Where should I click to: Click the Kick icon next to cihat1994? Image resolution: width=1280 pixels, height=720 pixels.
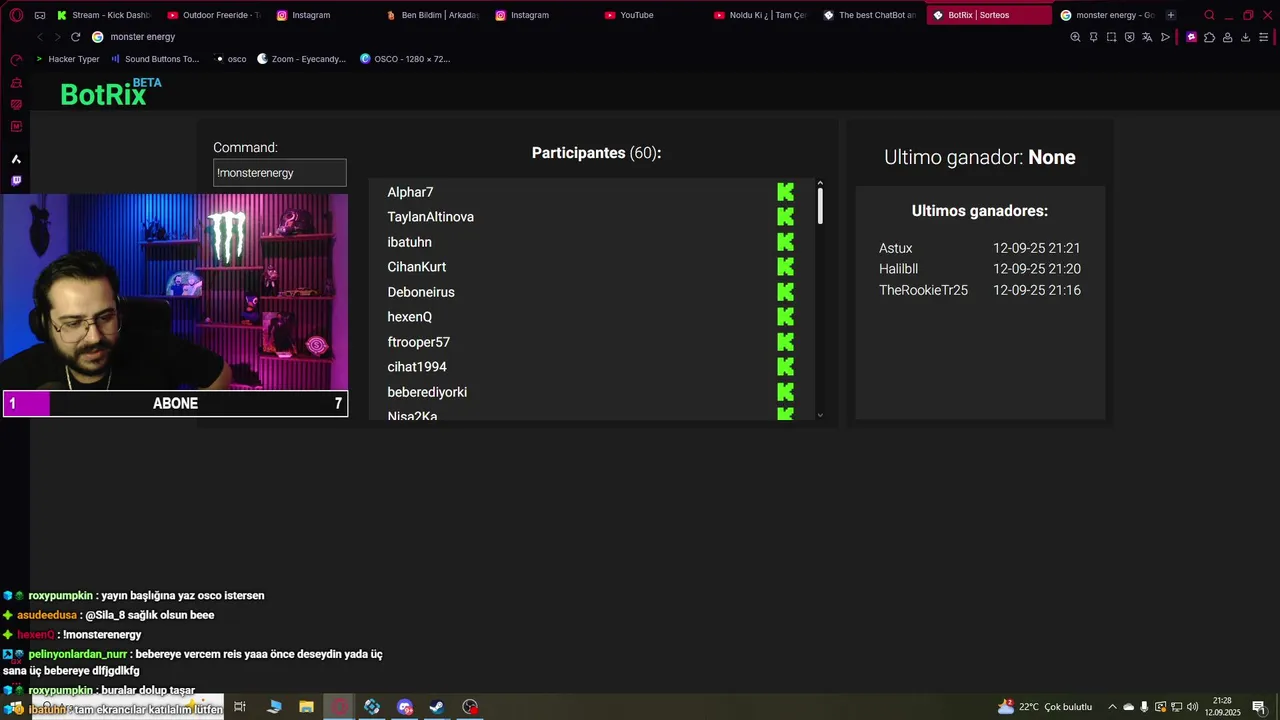pyautogui.click(x=786, y=367)
